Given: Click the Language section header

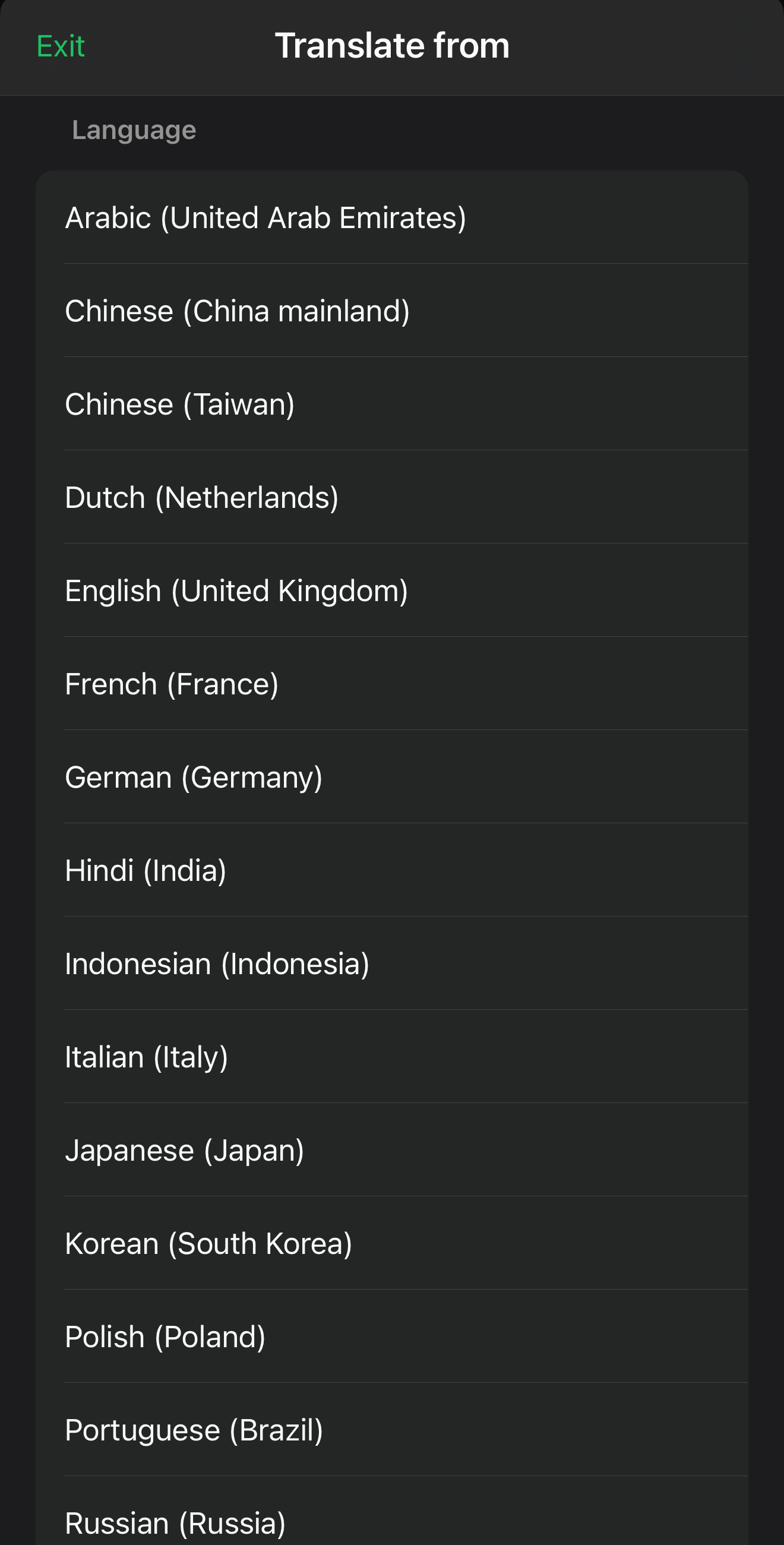Looking at the screenshot, I should [x=134, y=130].
